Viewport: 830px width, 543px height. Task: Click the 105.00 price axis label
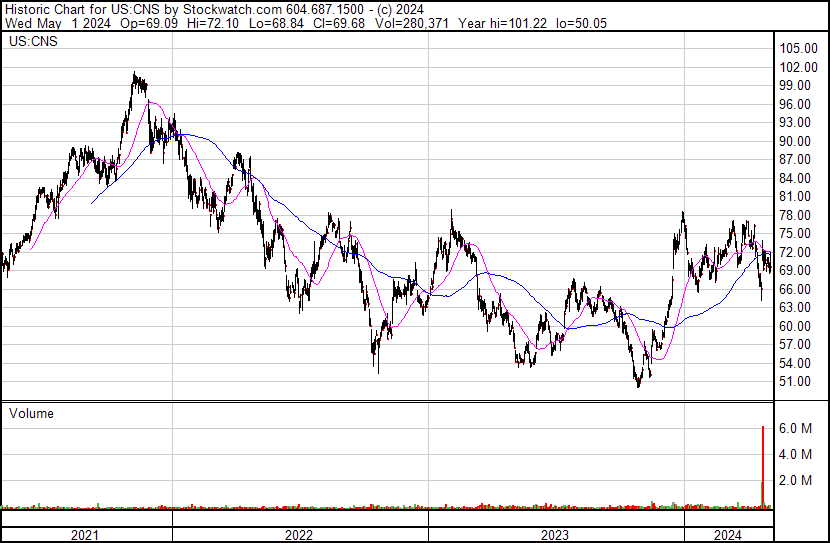[x=800, y=49]
